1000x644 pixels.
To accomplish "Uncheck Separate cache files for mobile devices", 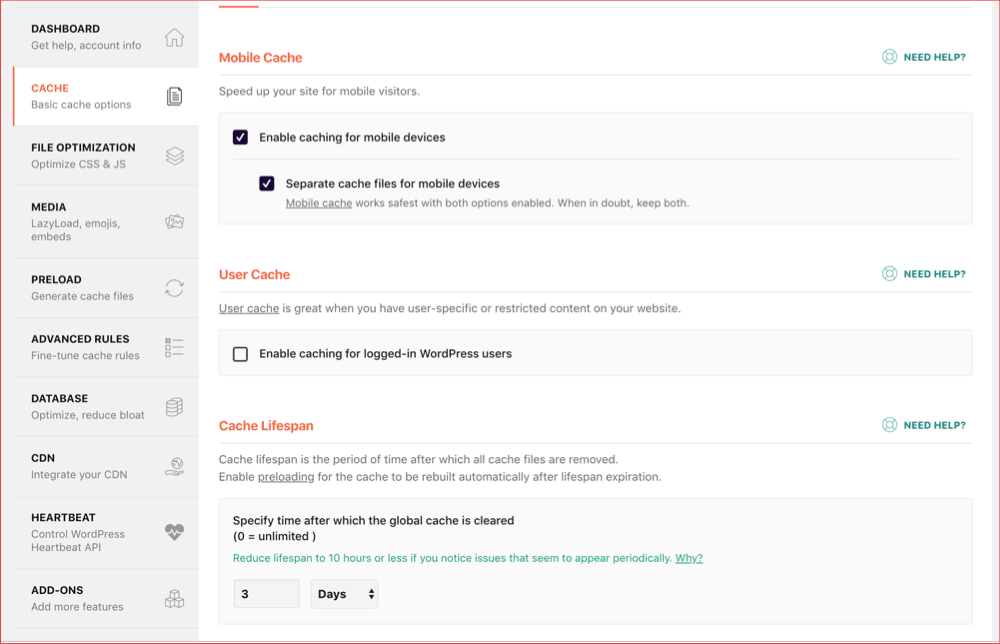I will click(x=267, y=184).
